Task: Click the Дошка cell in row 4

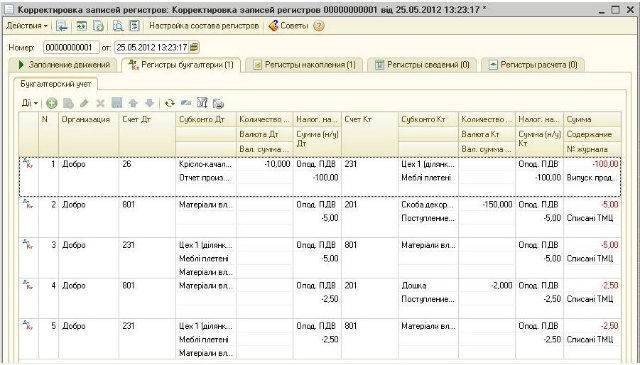Action: click(428, 285)
